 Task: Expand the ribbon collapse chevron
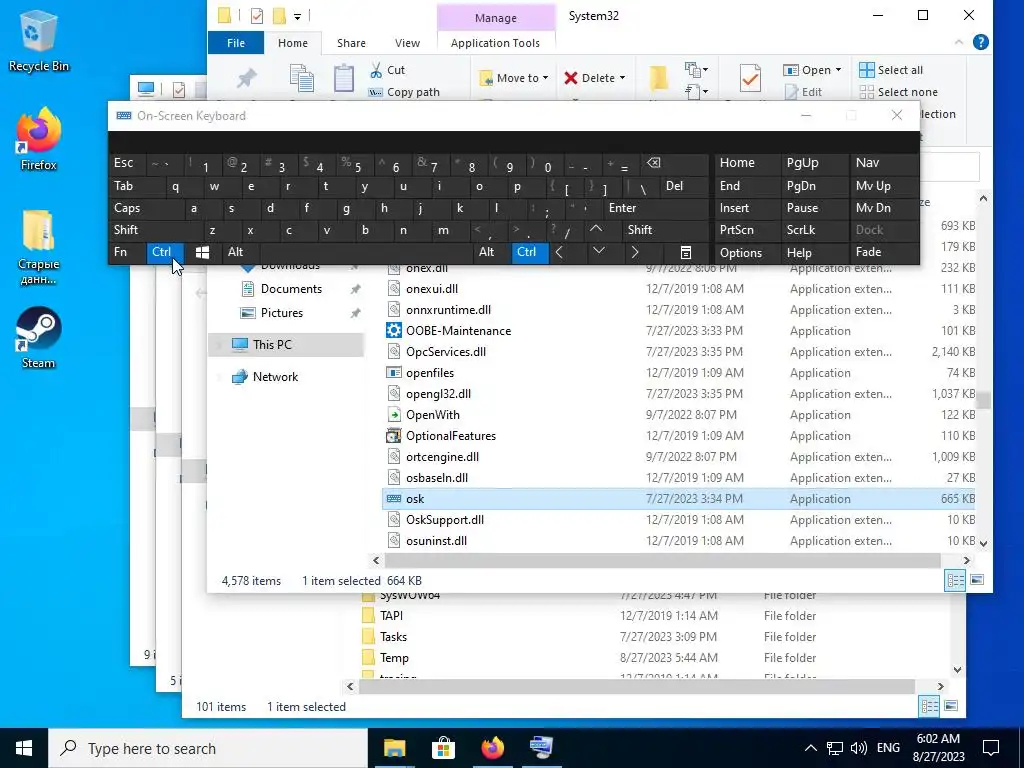point(959,42)
